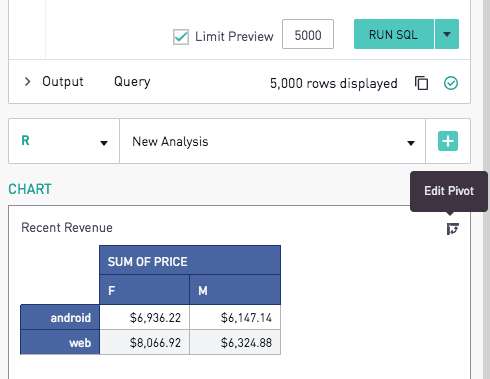The image size is (490, 379).
Task: Expand the Output section chevron
Action: [27, 82]
